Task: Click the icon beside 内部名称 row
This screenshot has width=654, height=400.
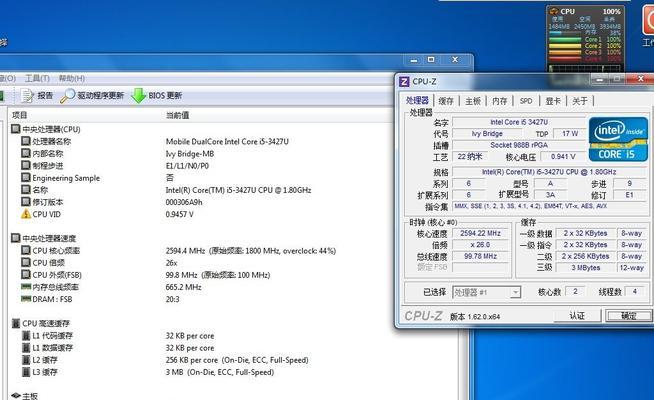Action: tap(26, 153)
